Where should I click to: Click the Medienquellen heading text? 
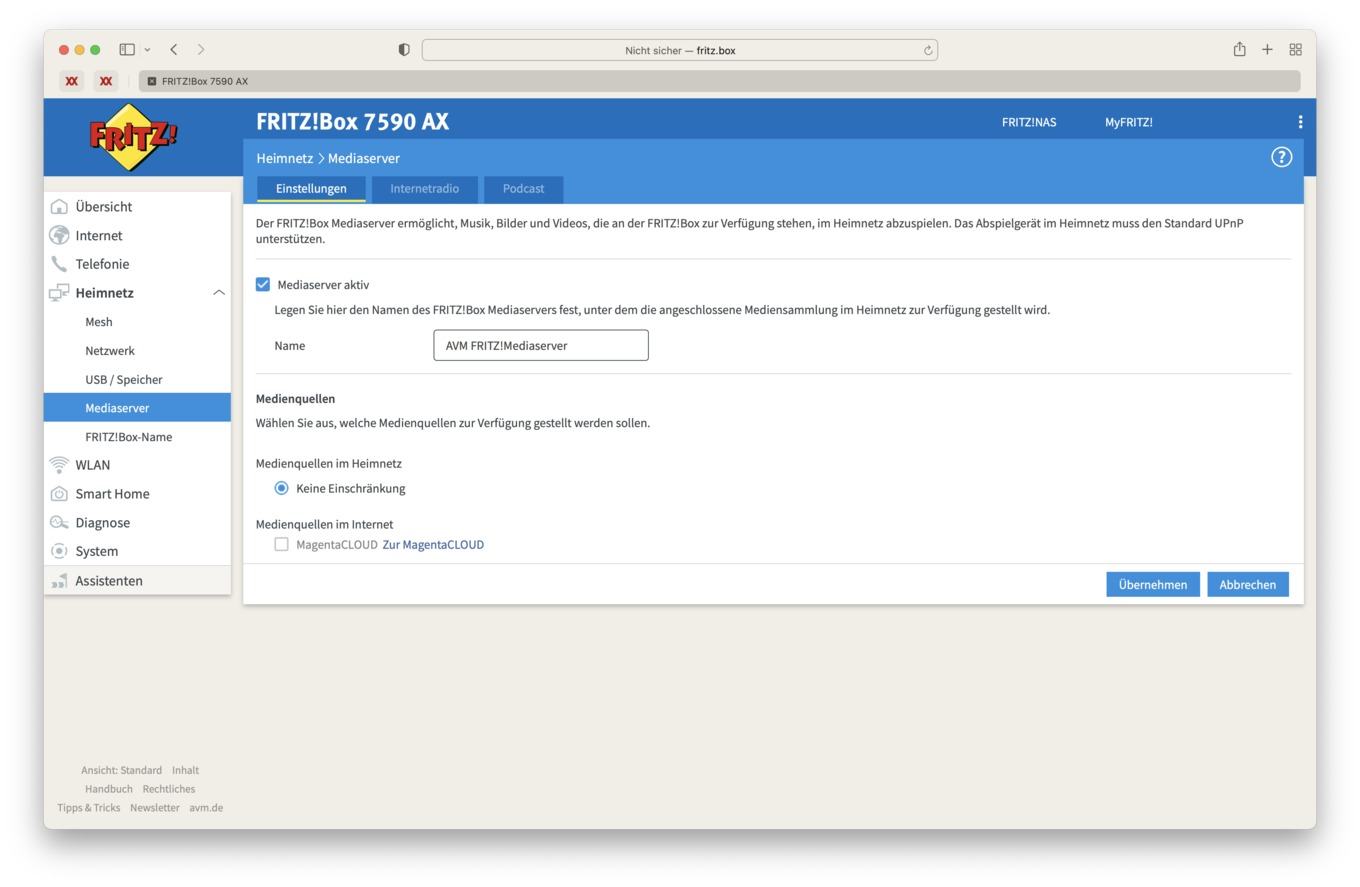pos(295,399)
